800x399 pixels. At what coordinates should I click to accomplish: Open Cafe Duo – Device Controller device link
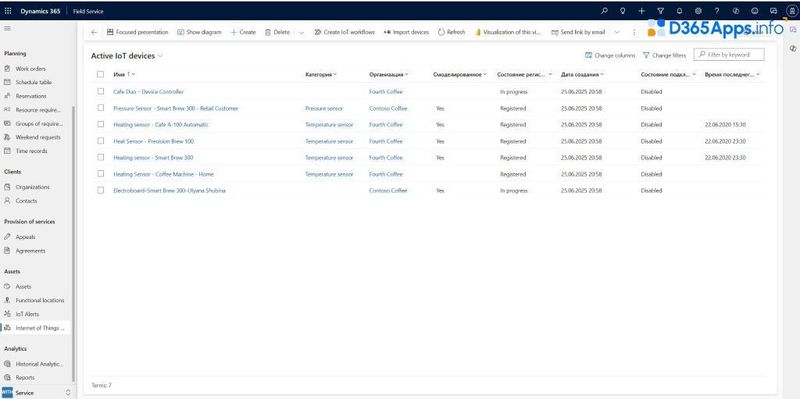coord(148,92)
